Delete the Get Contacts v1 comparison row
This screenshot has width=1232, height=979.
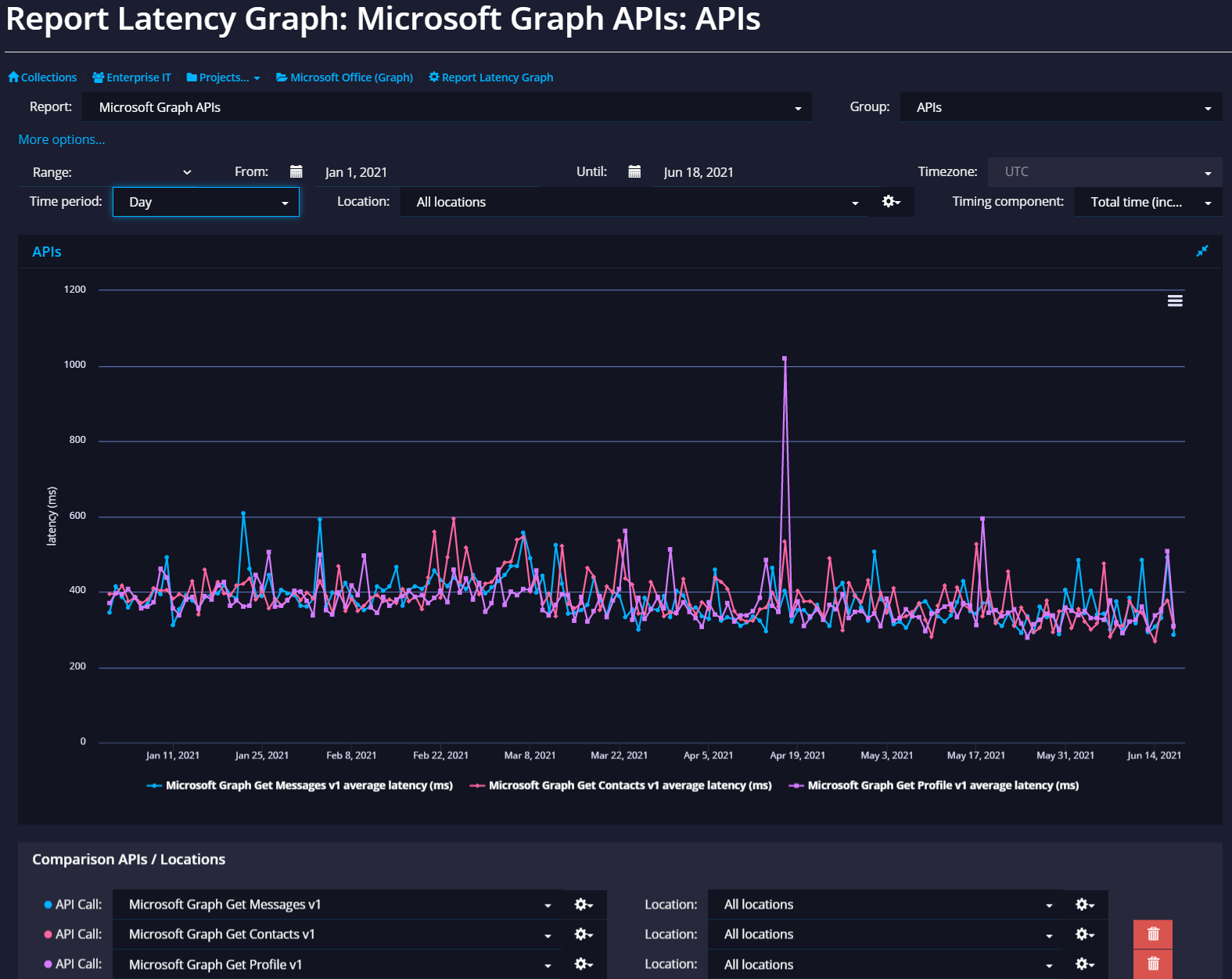(1152, 934)
